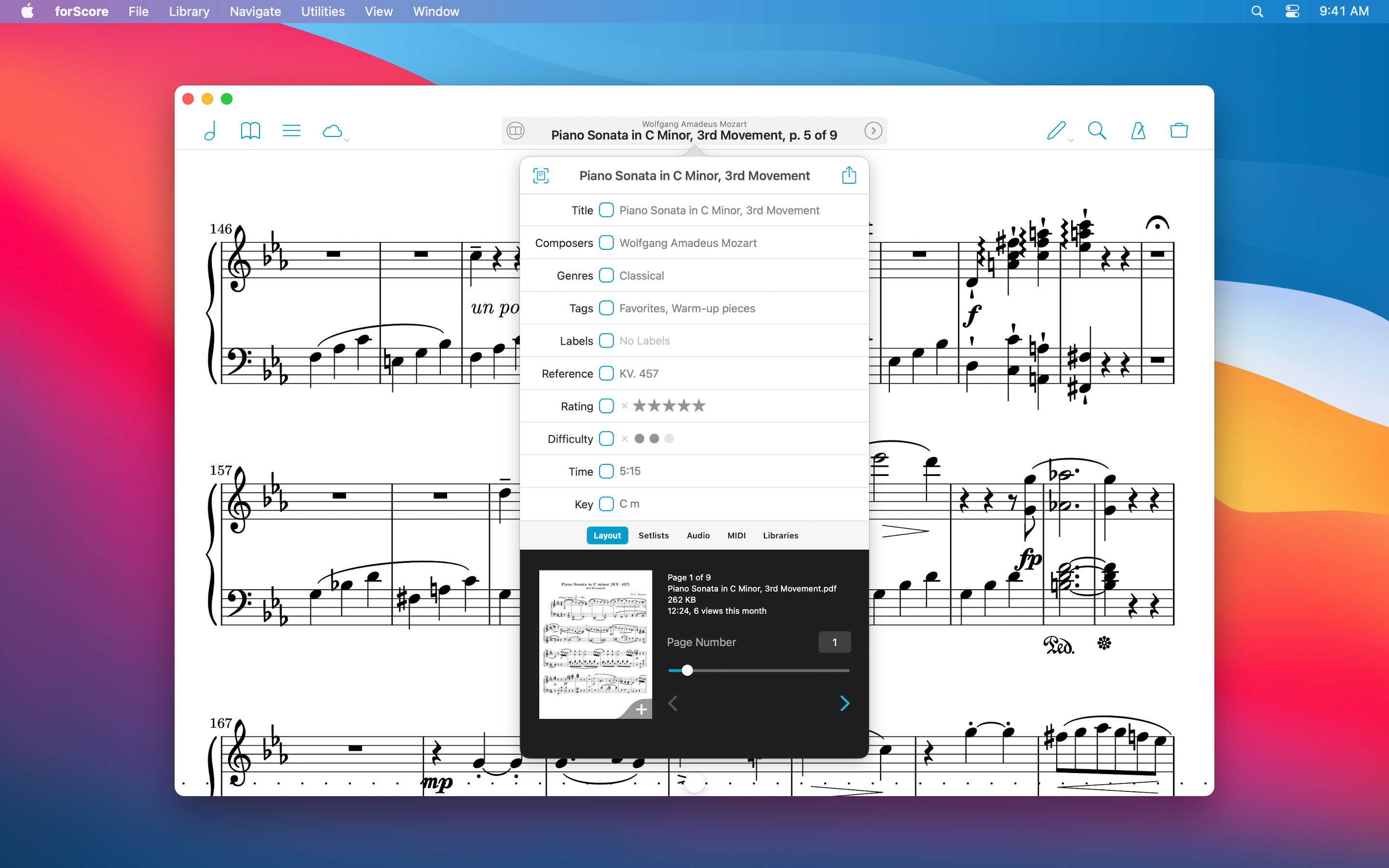Open the Scores music note menu
This screenshot has height=868, width=1389.
(210, 131)
